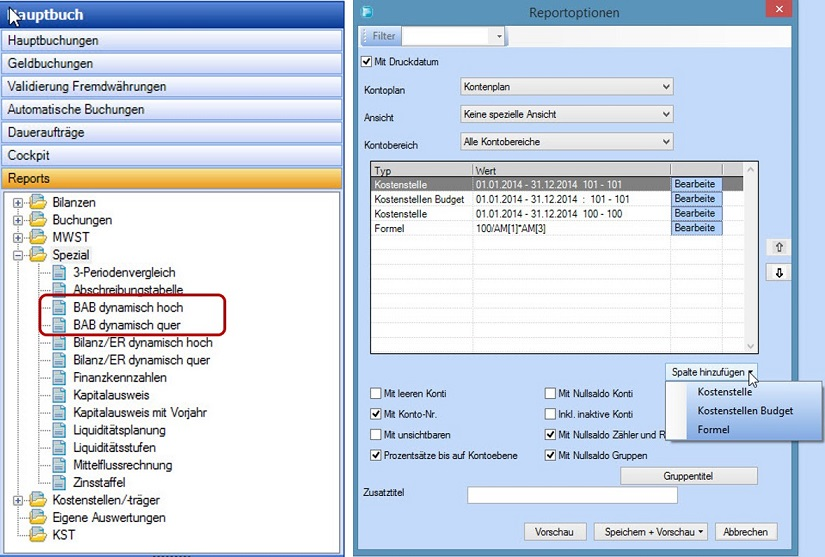Click the Eigene Auswertungen folder icon
This screenshot has width=825, height=557.
click(x=39, y=518)
